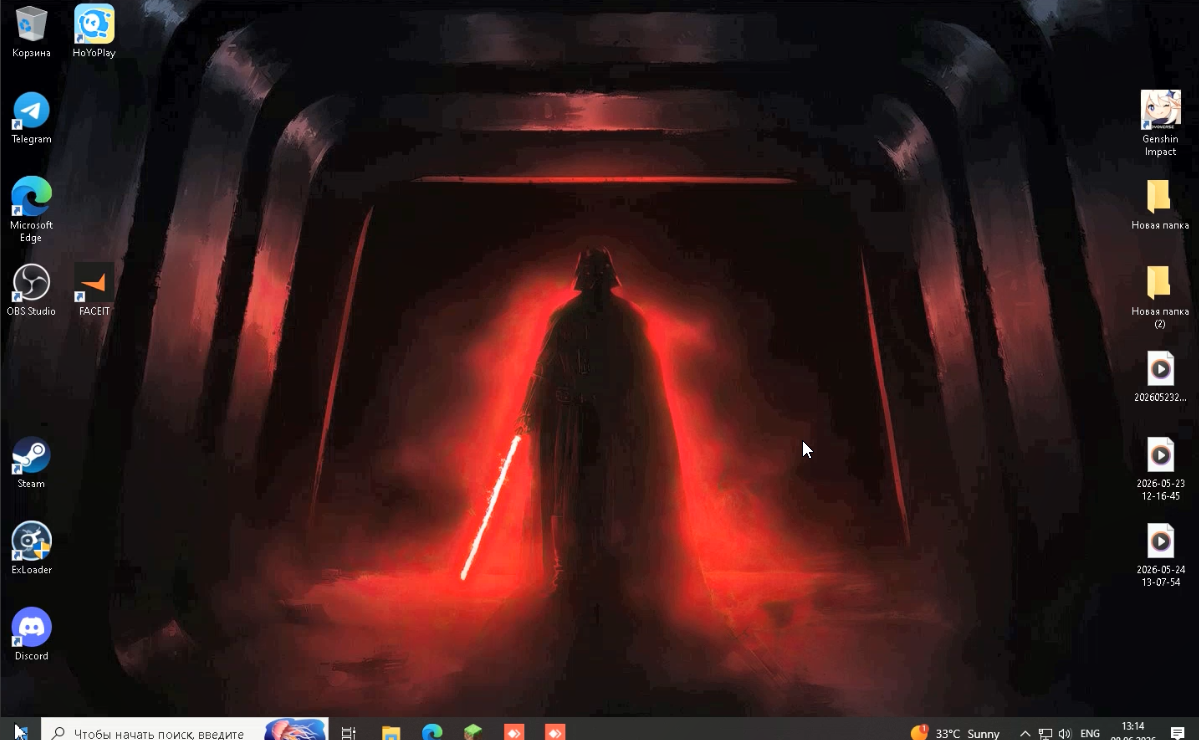Select video file 2026-05-24 13-07-54
Image resolution: width=1199 pixels, height=740 pixels.
click(x=1160, y=555)
